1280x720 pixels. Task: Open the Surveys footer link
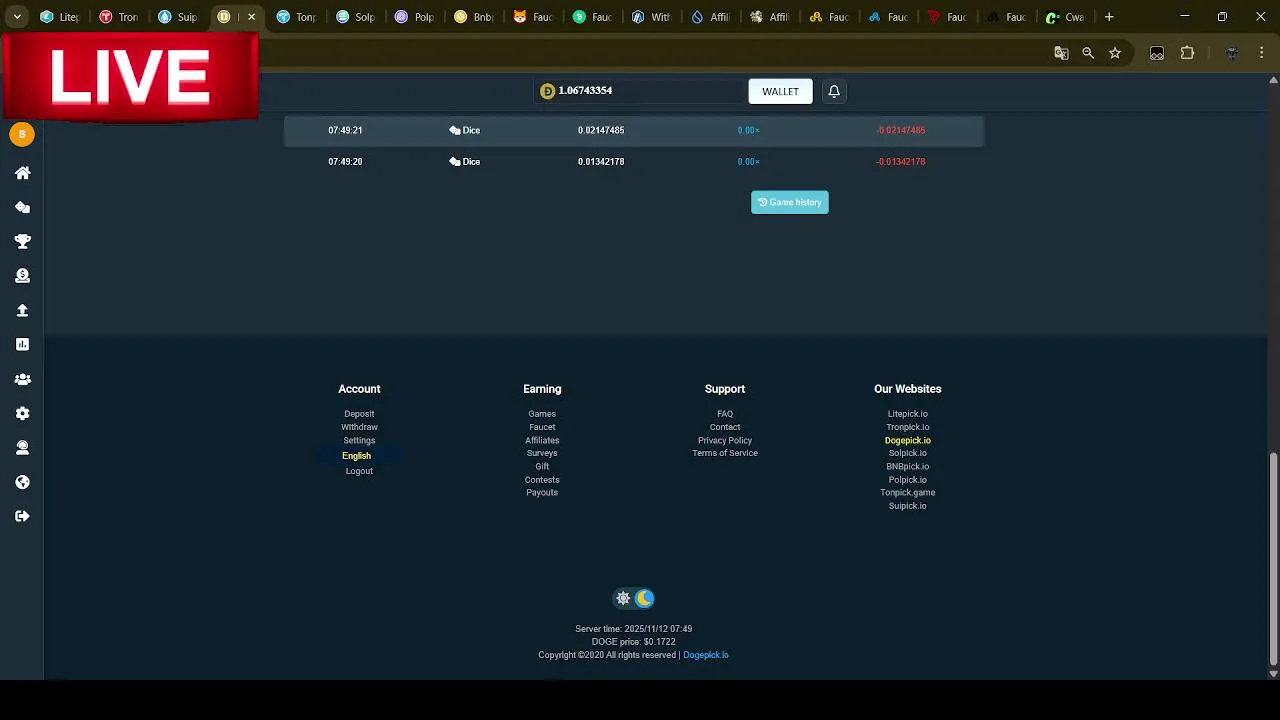542,453
